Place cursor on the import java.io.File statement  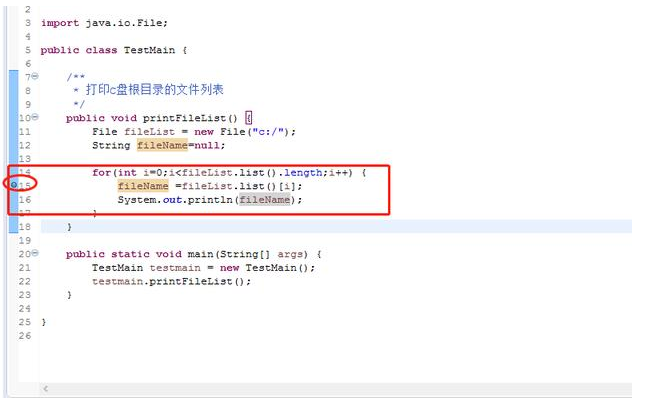104,22
